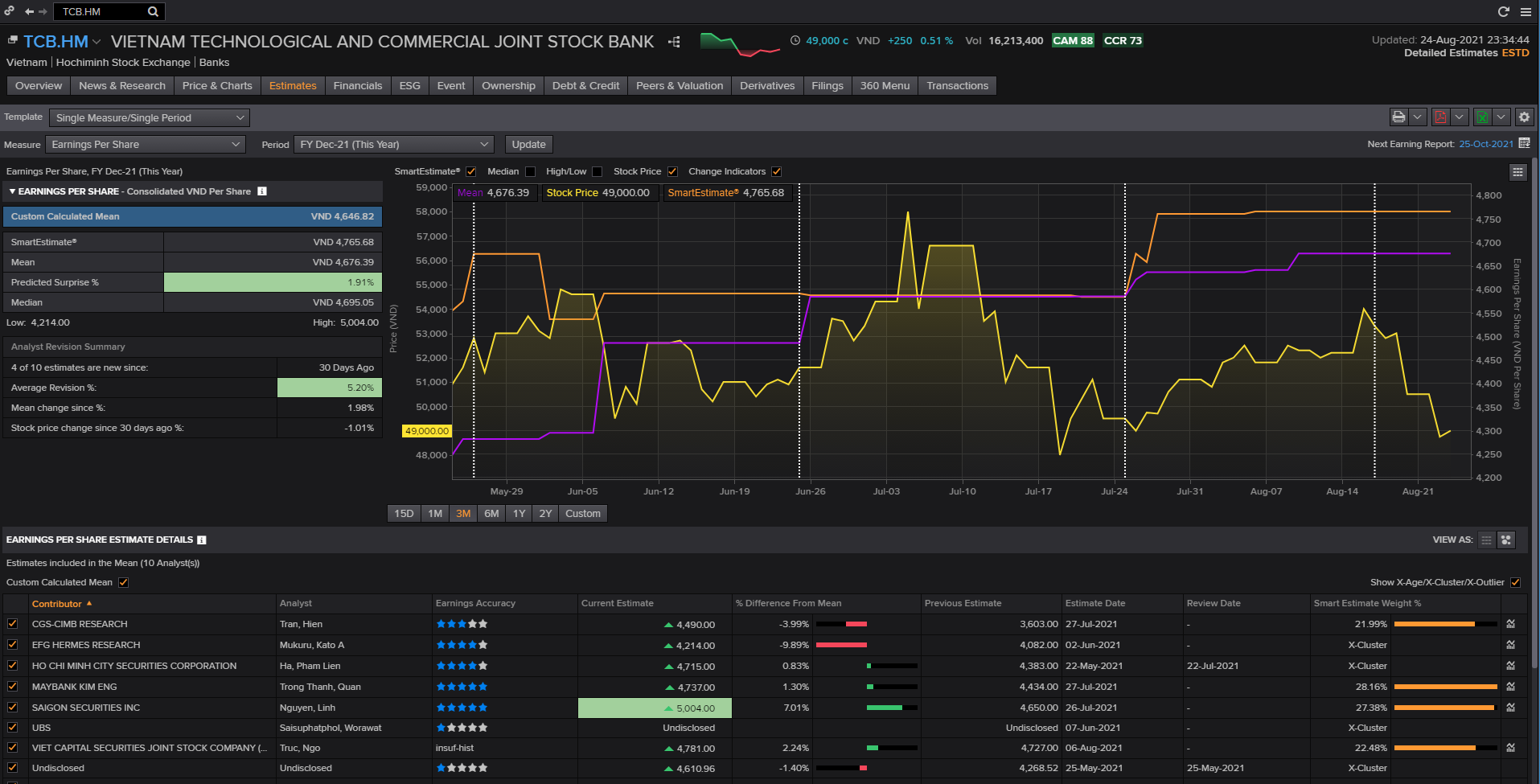The height and width of the screenshot is (784, 1540).
Task: Click the back navigation arrow
Action: (29, 11)
